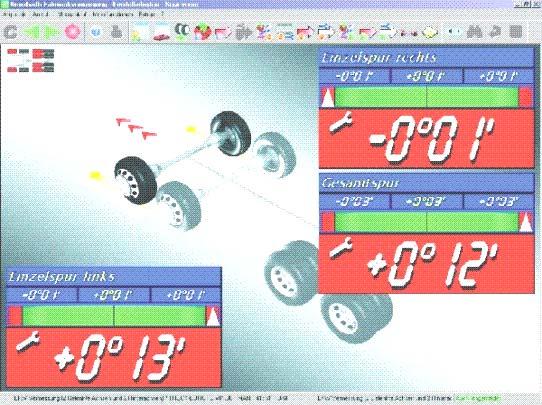Click the blue globe toolbar icon
This screenshot has width=542, height=405.
coord(96,32)
